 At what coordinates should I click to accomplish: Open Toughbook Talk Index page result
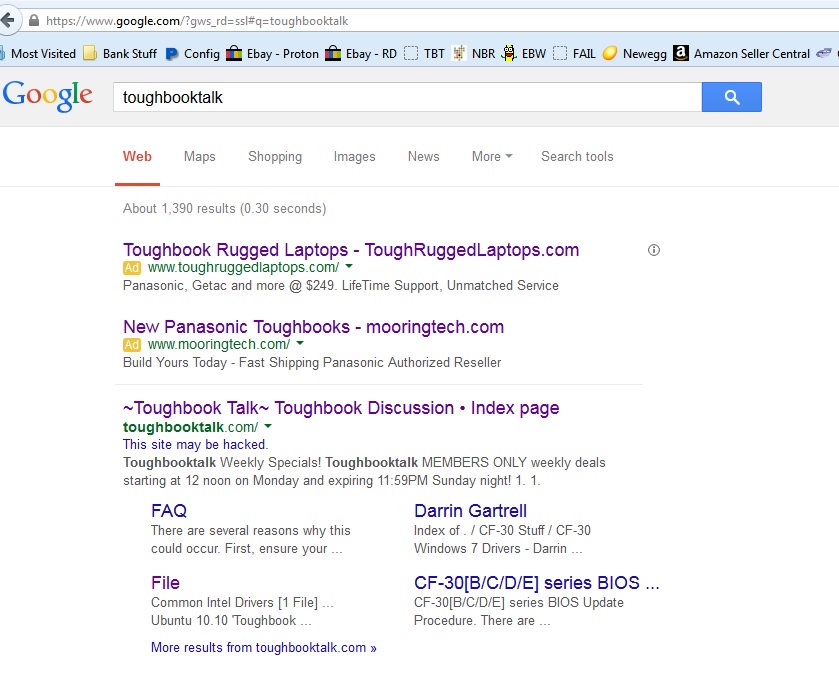point(341,408)
